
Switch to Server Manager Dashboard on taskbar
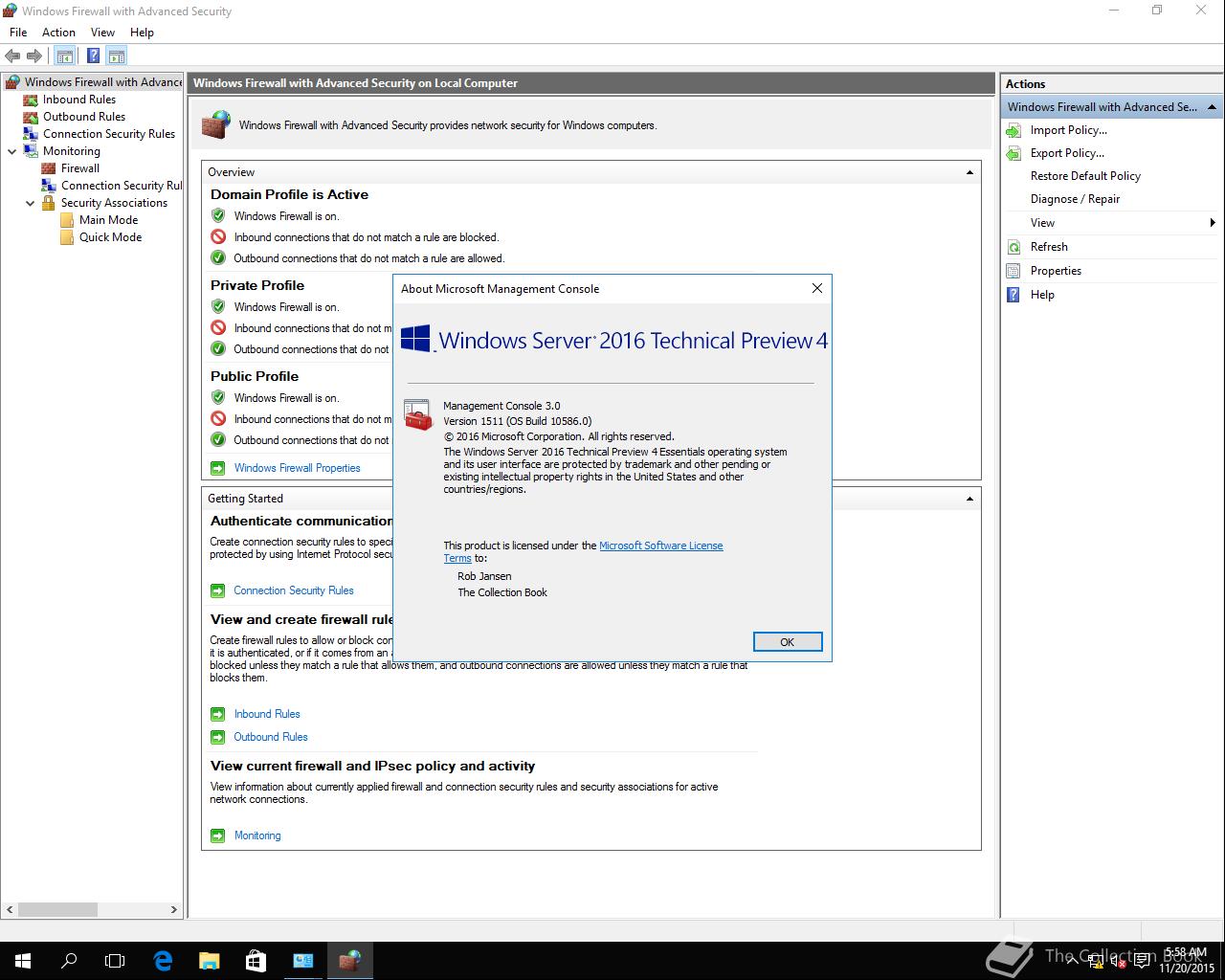pyautogui.click(x=302, y=961)
